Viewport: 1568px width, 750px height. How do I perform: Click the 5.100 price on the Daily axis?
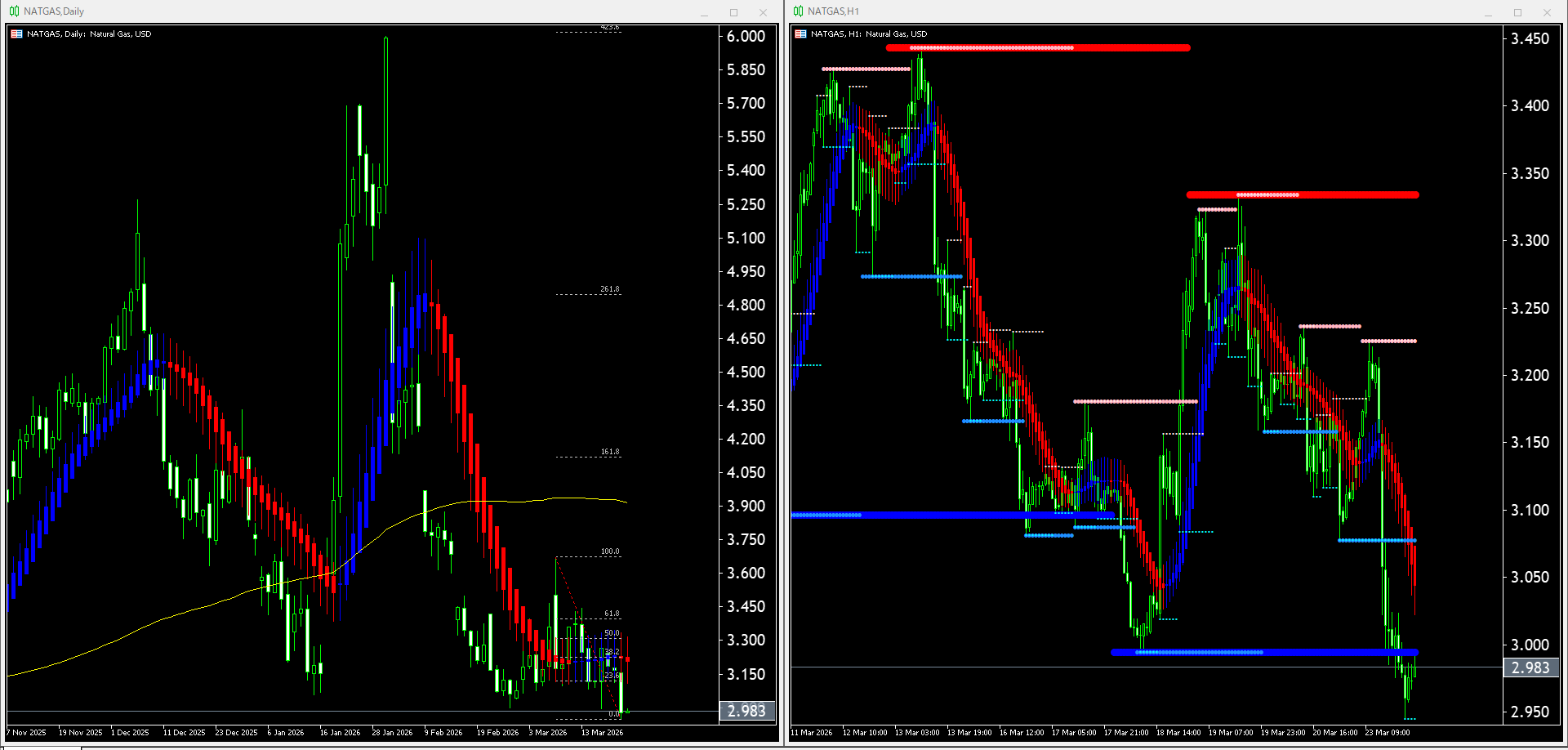746,238
